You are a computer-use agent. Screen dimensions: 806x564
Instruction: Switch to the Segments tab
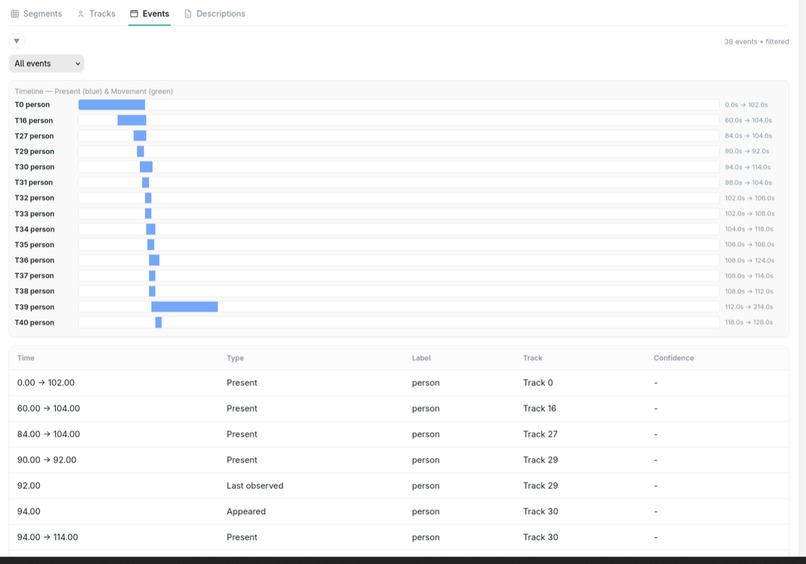[36, 14]
